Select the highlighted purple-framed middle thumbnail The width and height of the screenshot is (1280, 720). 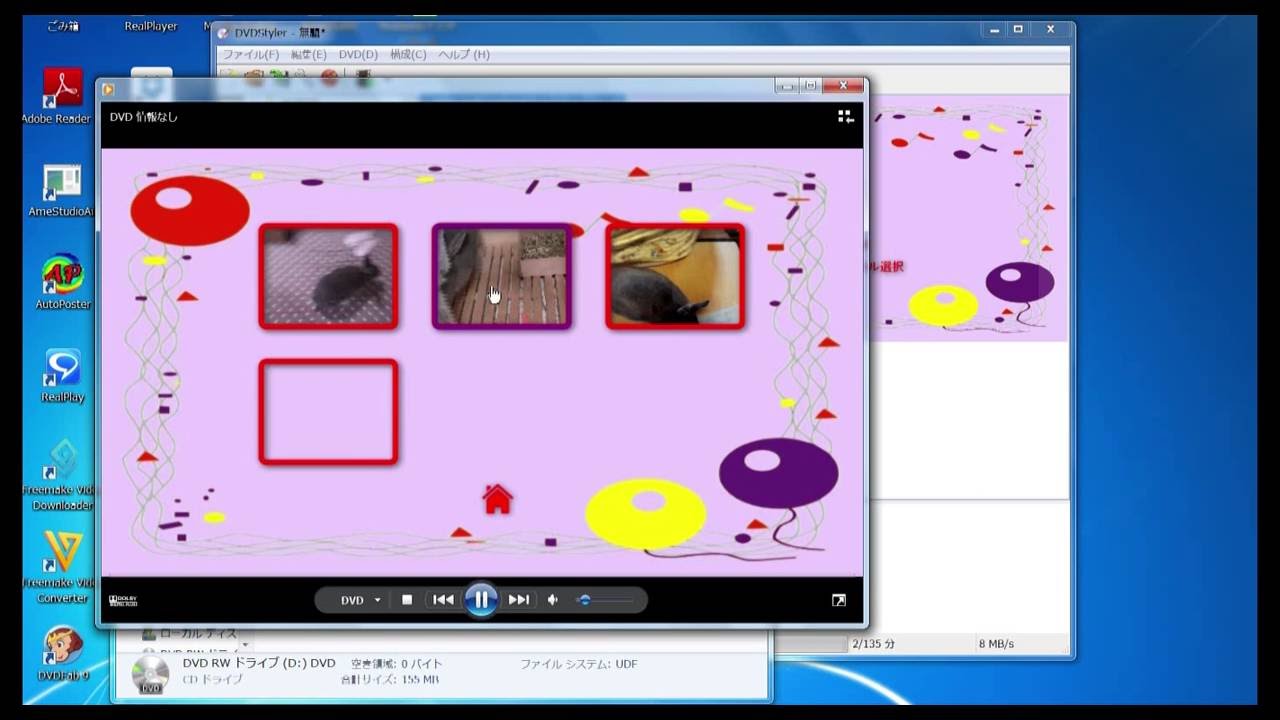[x=502, y=277]
